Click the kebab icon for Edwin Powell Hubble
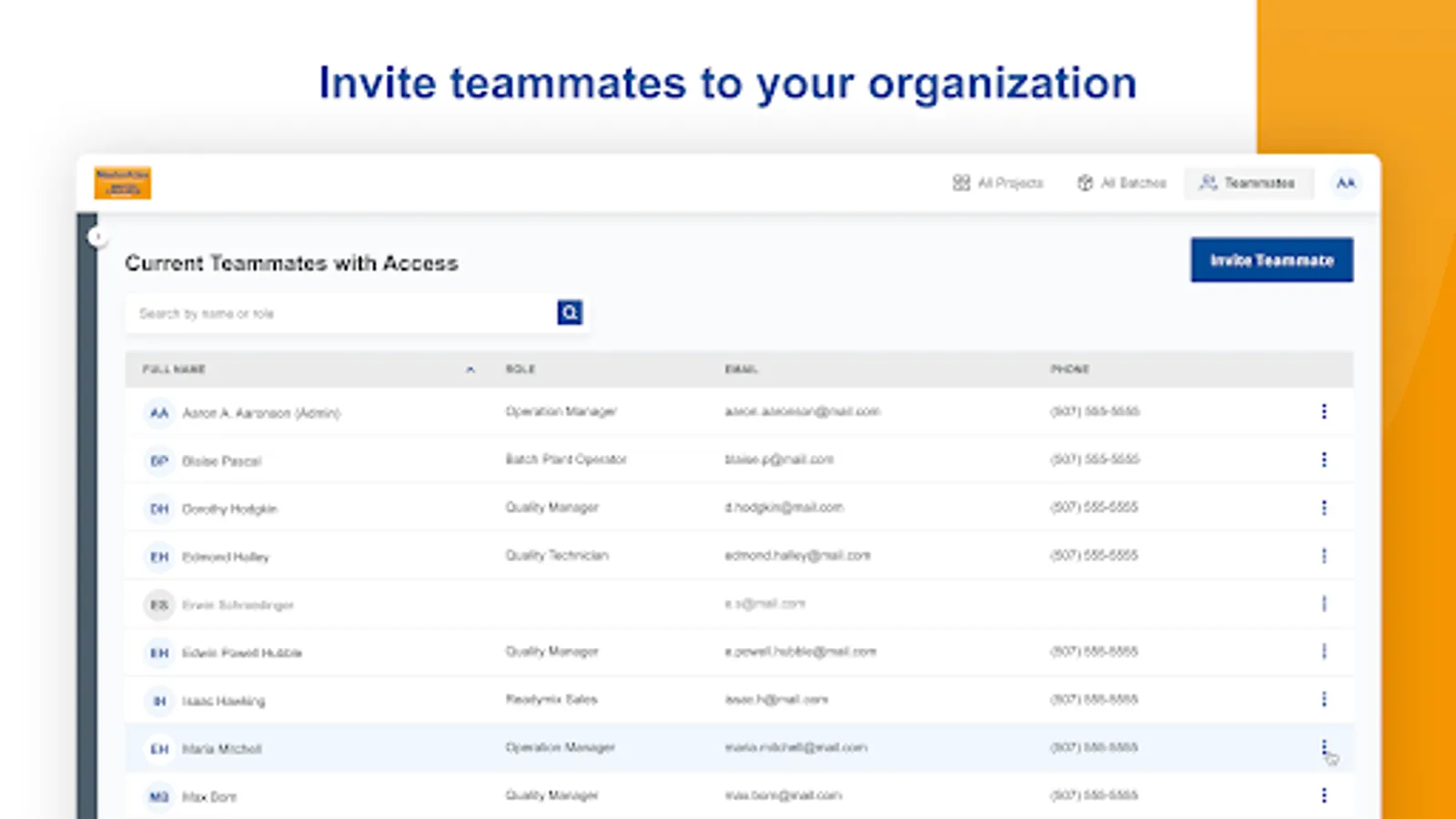Screen dimensions: 1456x819 click(1324, 652)
